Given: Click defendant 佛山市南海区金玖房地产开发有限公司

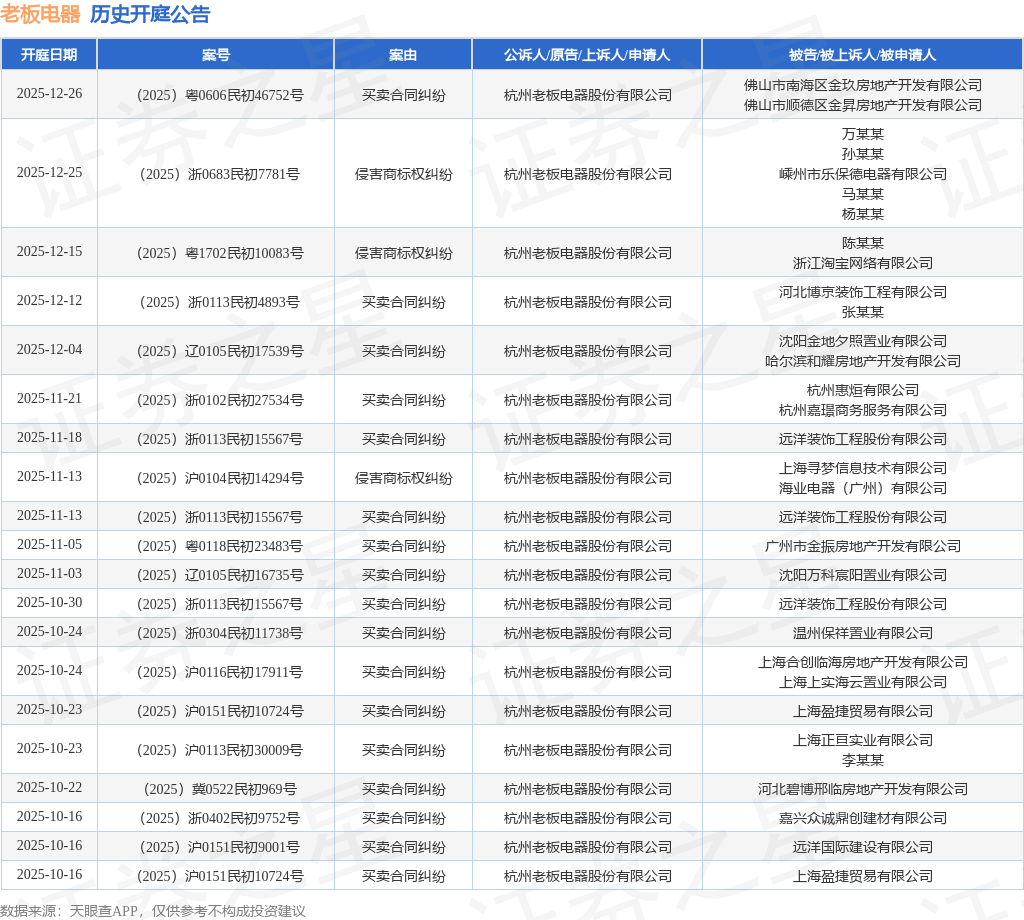Looking at the screenshot, I should click(863, 85).
